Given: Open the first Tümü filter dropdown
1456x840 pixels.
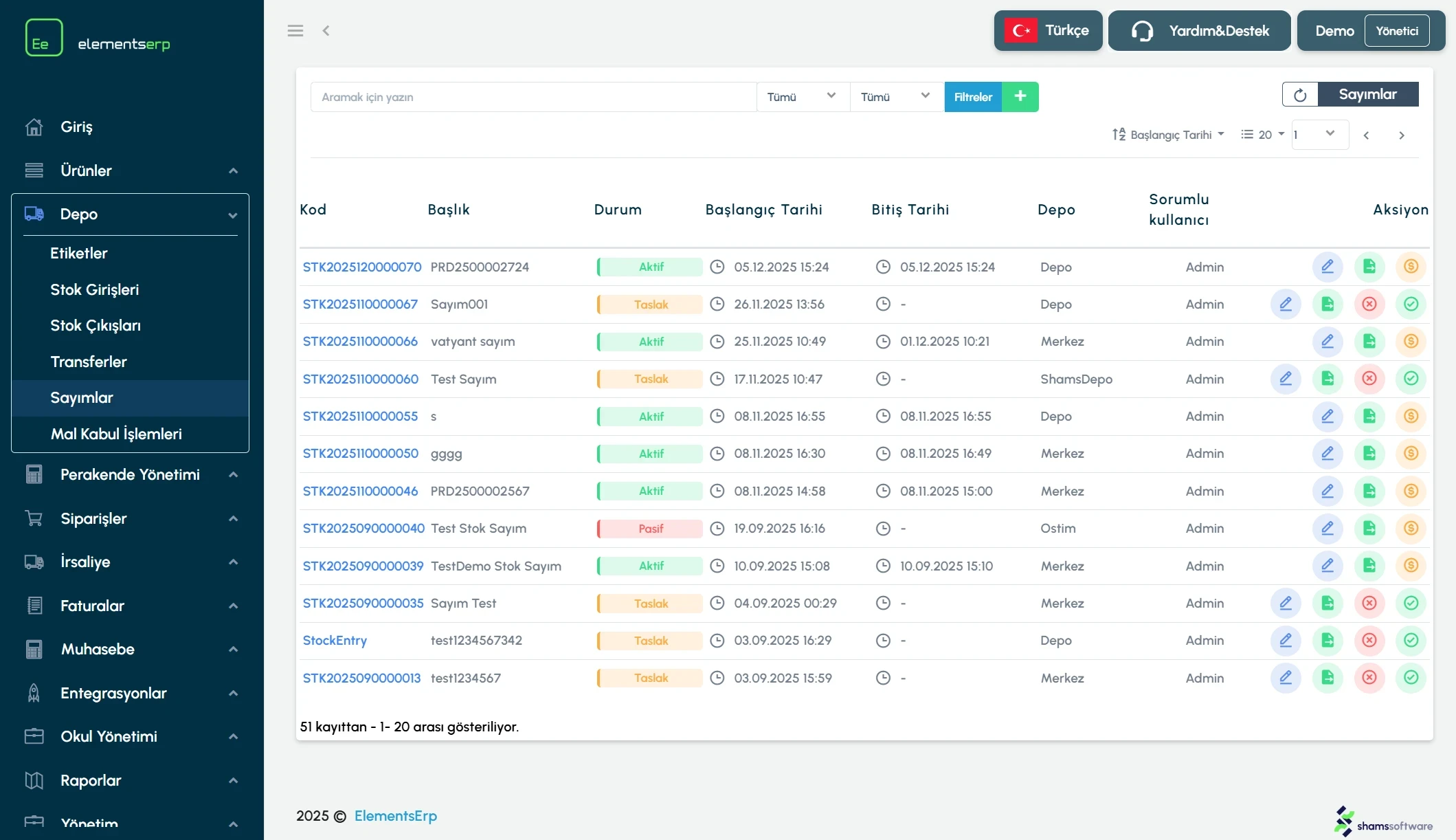Looking at the screenshot, I should click(x=801, y=97).
